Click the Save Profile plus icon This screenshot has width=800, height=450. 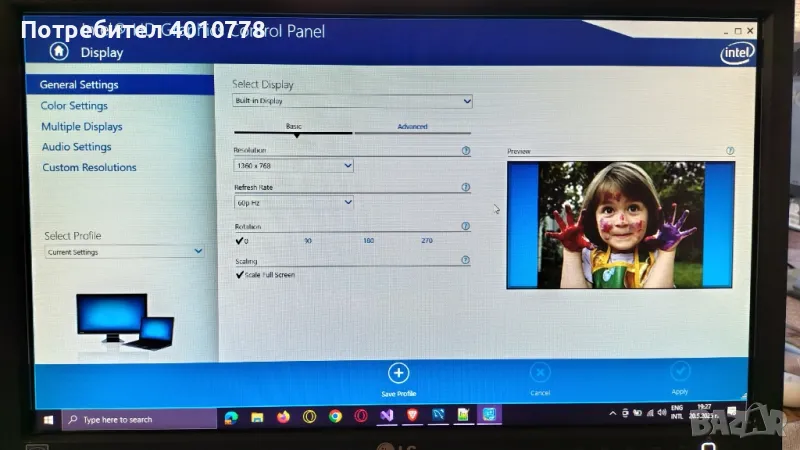(x=398, y=374)
